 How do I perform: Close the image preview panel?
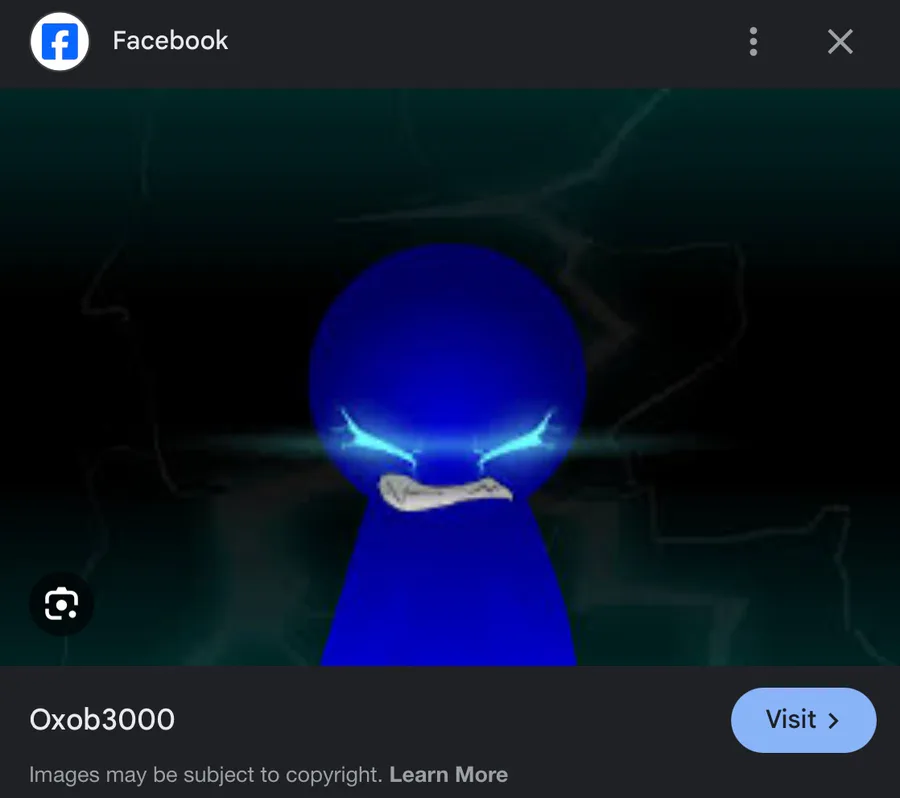(840, 41)
